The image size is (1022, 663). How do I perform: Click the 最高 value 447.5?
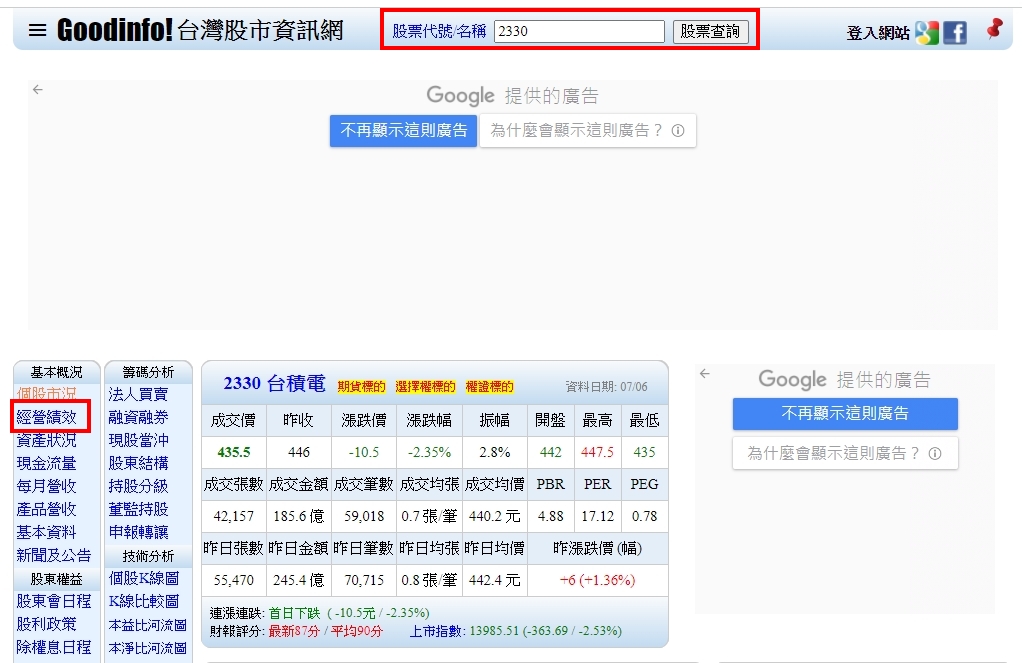coord(598,452)
